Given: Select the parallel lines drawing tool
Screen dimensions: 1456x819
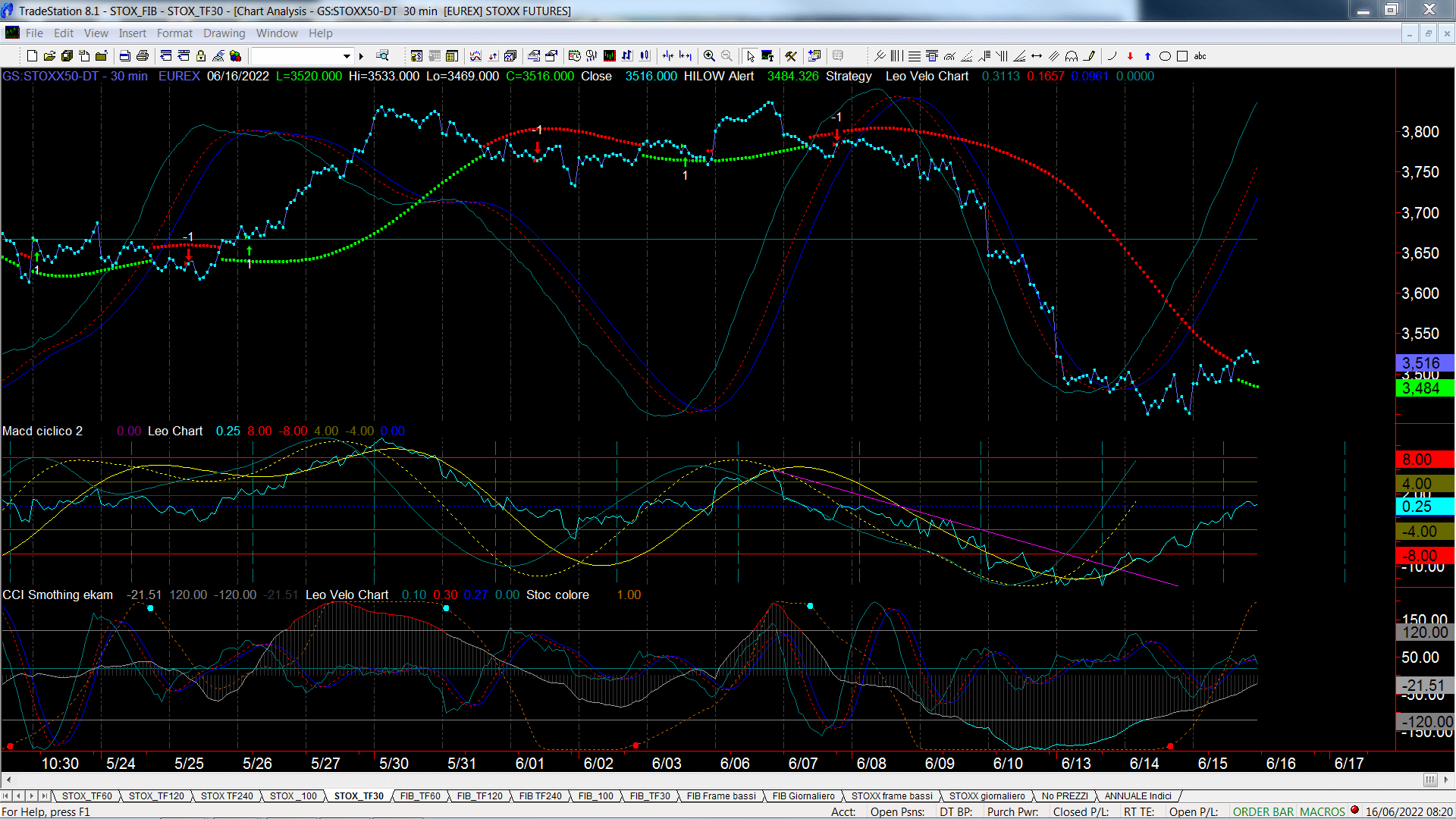Looking at the screenshot, I should 1054,56.
